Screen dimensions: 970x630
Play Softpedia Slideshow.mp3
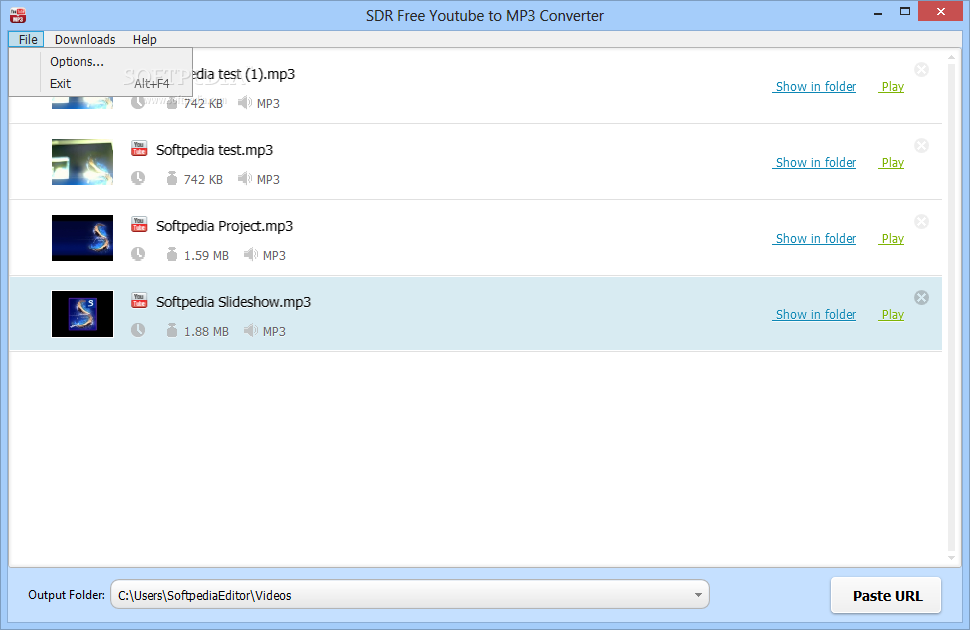click(x=892, y=315)
